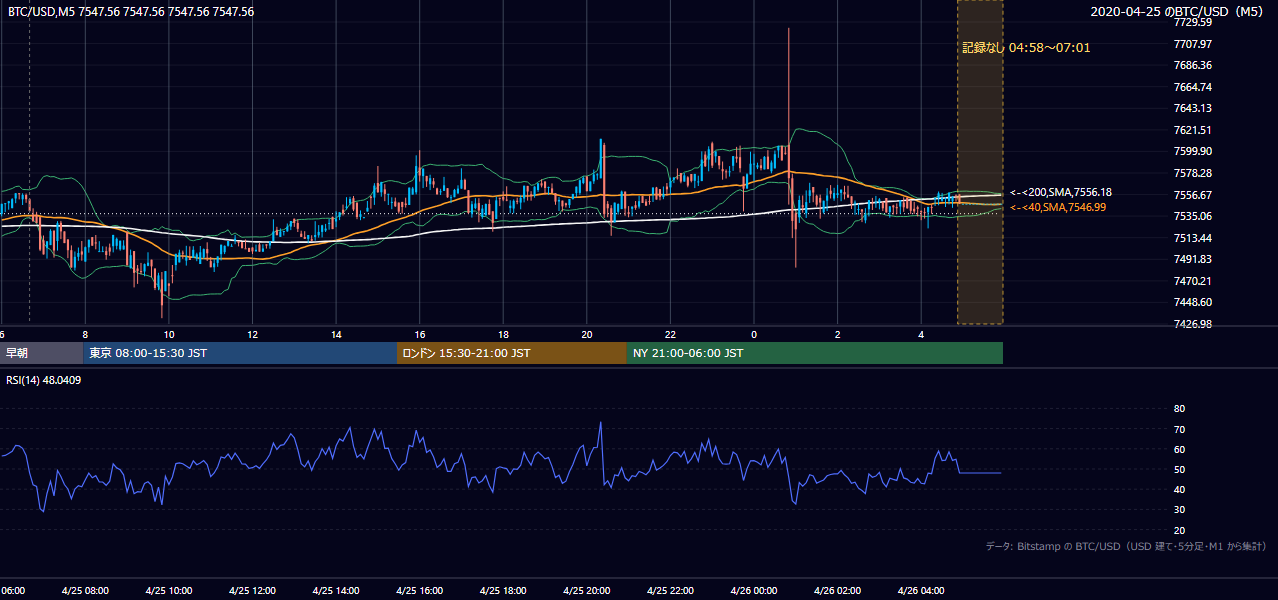Click the bottom date label 4/25 10:00
The height and width of the screenshot is (600, 1278).
[x=169, y=591]
